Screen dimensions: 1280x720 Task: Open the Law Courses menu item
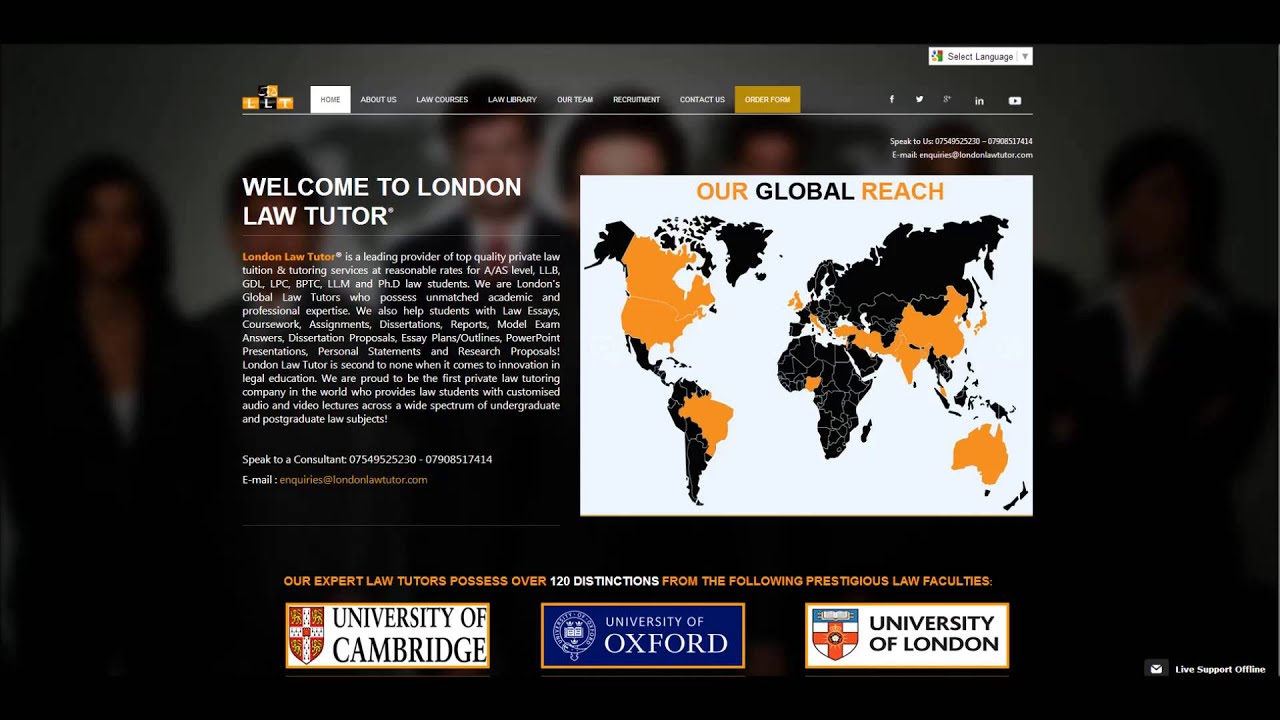[442, 100]
